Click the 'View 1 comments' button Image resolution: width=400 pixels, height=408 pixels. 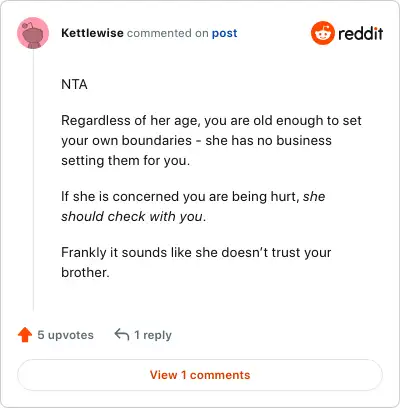point(200,375)
